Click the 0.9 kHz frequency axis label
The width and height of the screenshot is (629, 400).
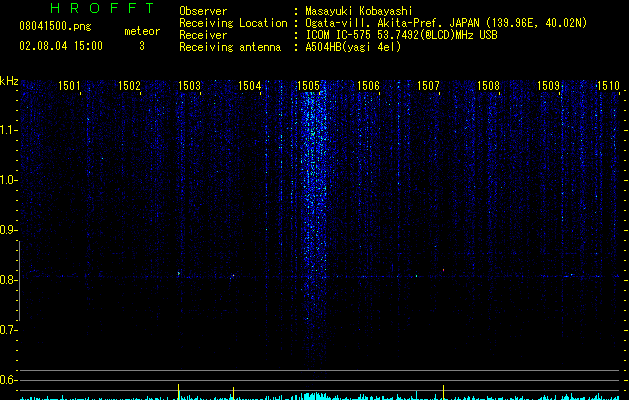pyautogui.click(x=8, y=230)
